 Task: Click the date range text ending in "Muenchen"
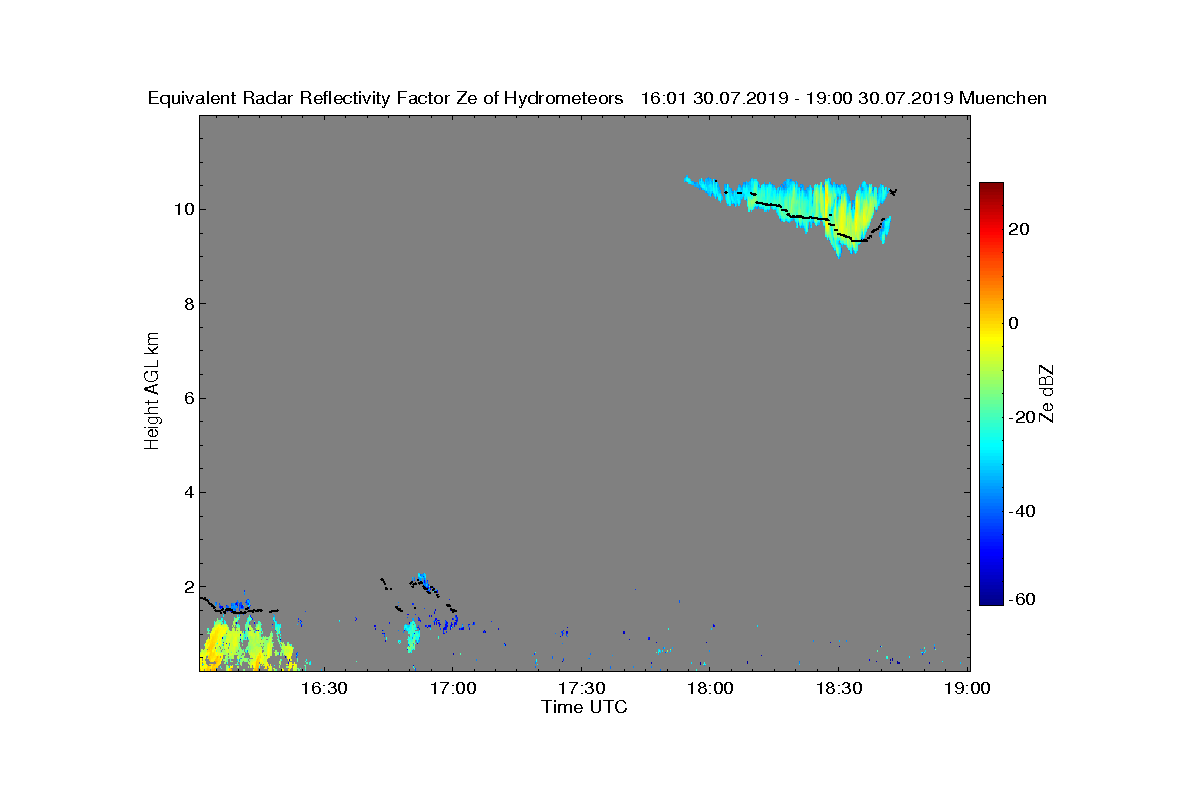pos(843,98)
